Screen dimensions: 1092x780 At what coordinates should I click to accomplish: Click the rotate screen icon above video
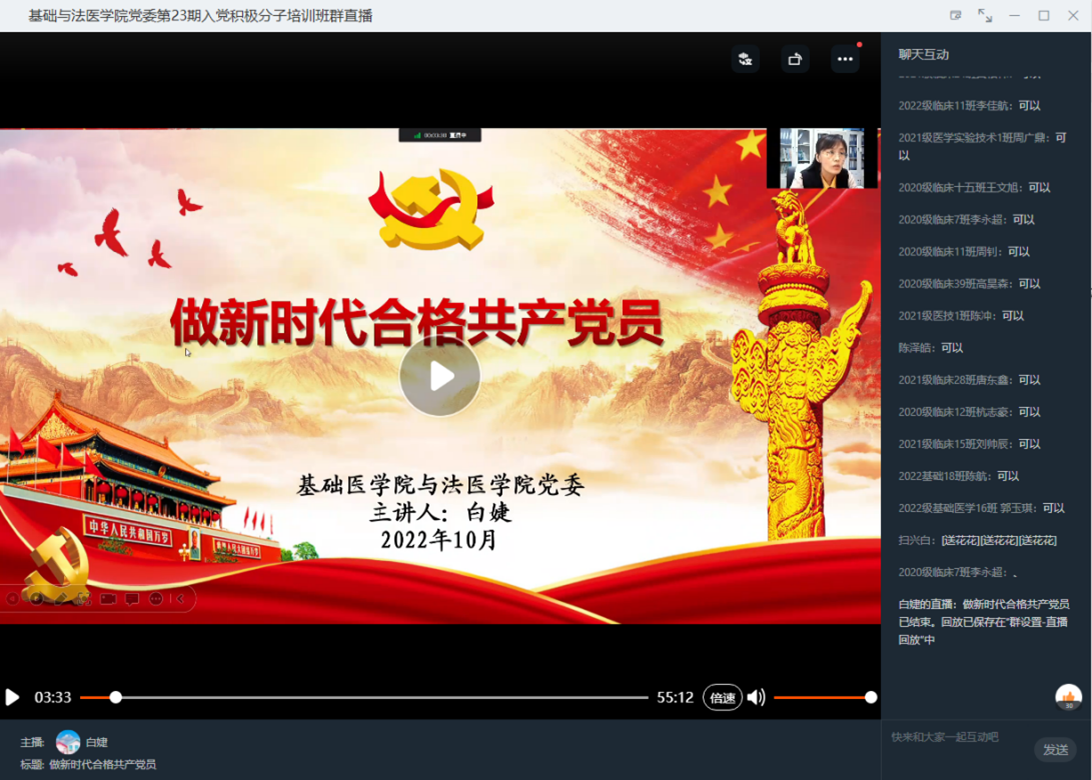click(x=795, y=59)
